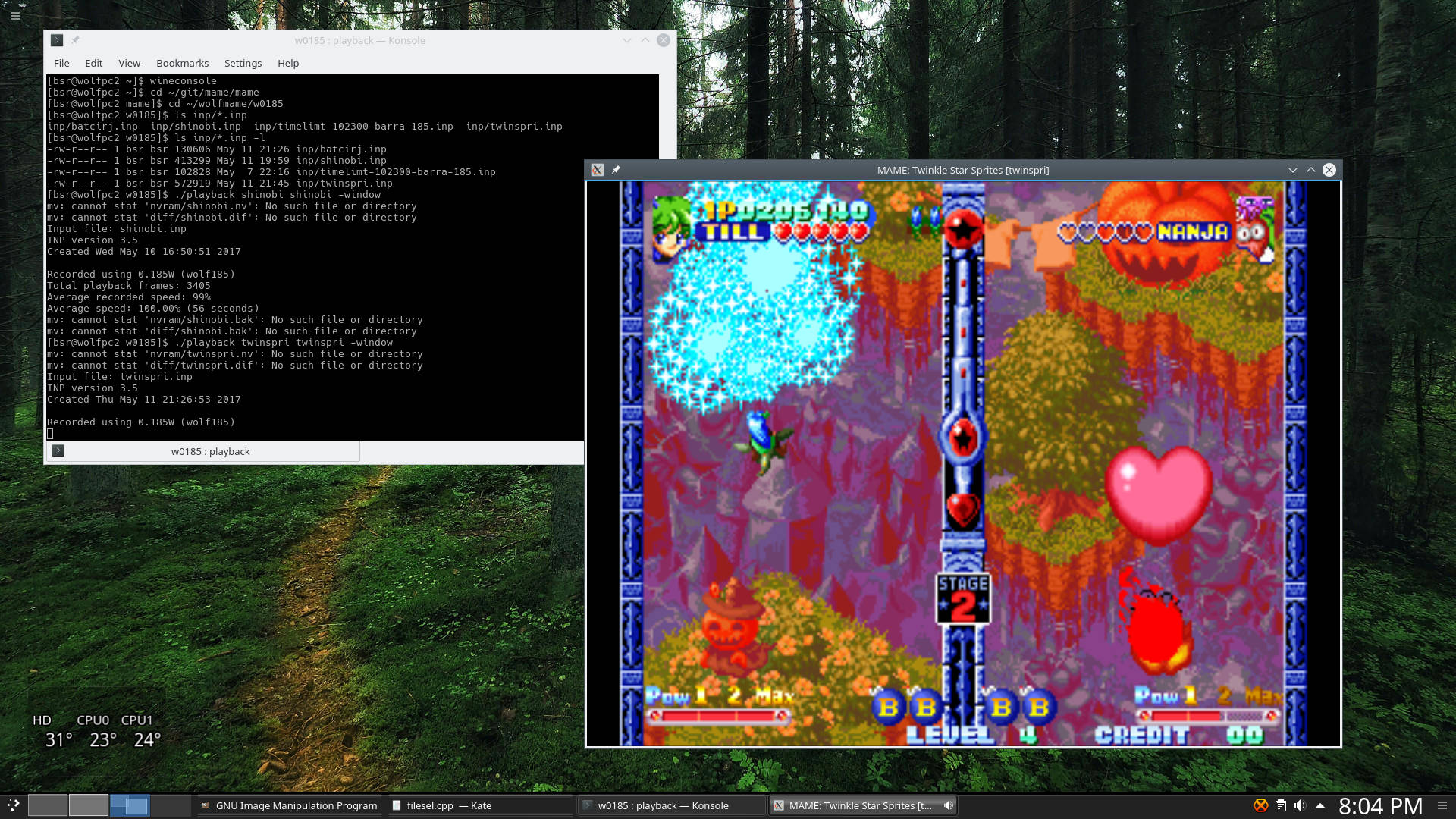Minimize the Konsole window with the down chevron
Image resolution: width=1456 pixels, height=819 pixels.
tap(626, 40)
